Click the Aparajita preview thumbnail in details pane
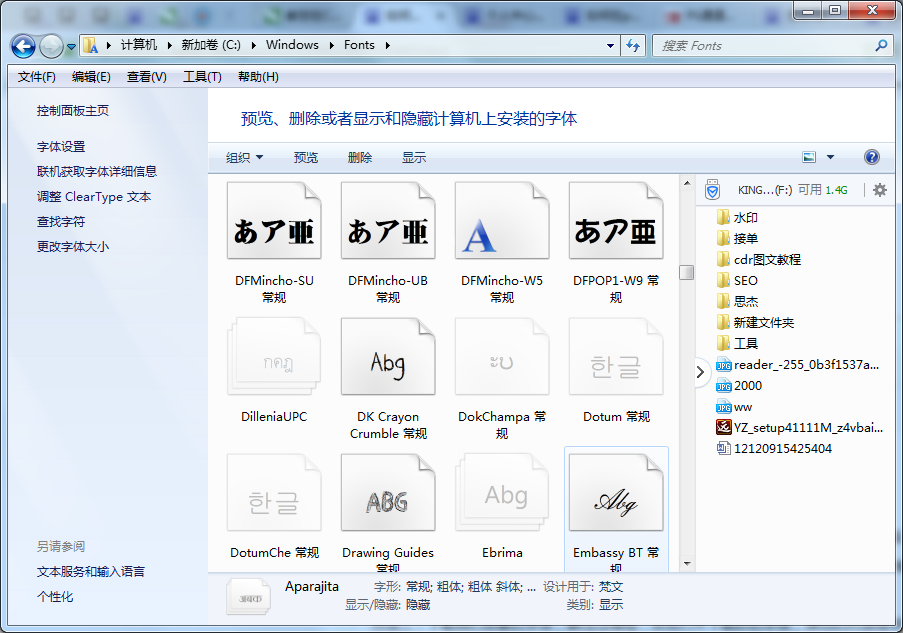Image resolution: width=903 pixels, height=633 pixels. coord(249,597)
